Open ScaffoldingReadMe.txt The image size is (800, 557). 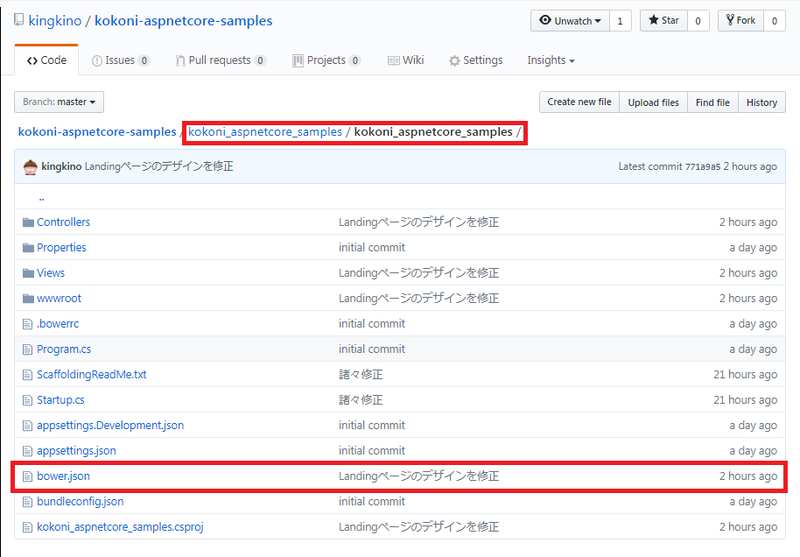click(91, 374)
